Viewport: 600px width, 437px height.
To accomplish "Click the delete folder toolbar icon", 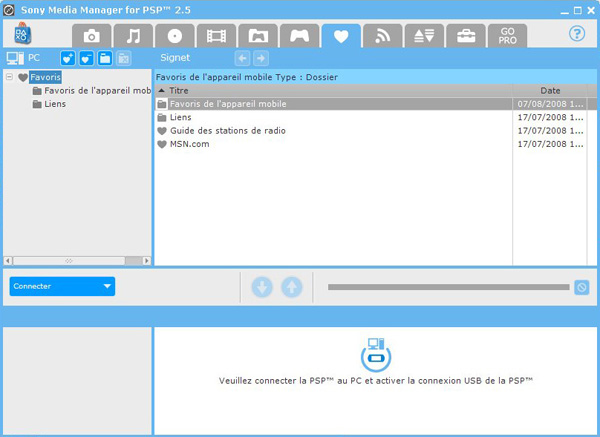I will click(123, 58).
